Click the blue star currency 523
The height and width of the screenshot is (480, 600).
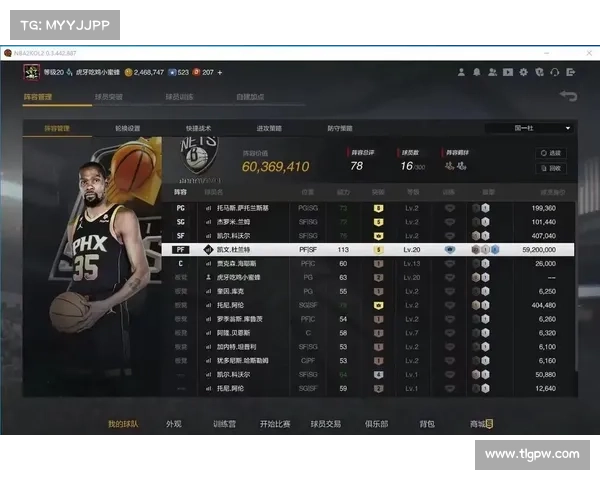[x=179, y=72]
